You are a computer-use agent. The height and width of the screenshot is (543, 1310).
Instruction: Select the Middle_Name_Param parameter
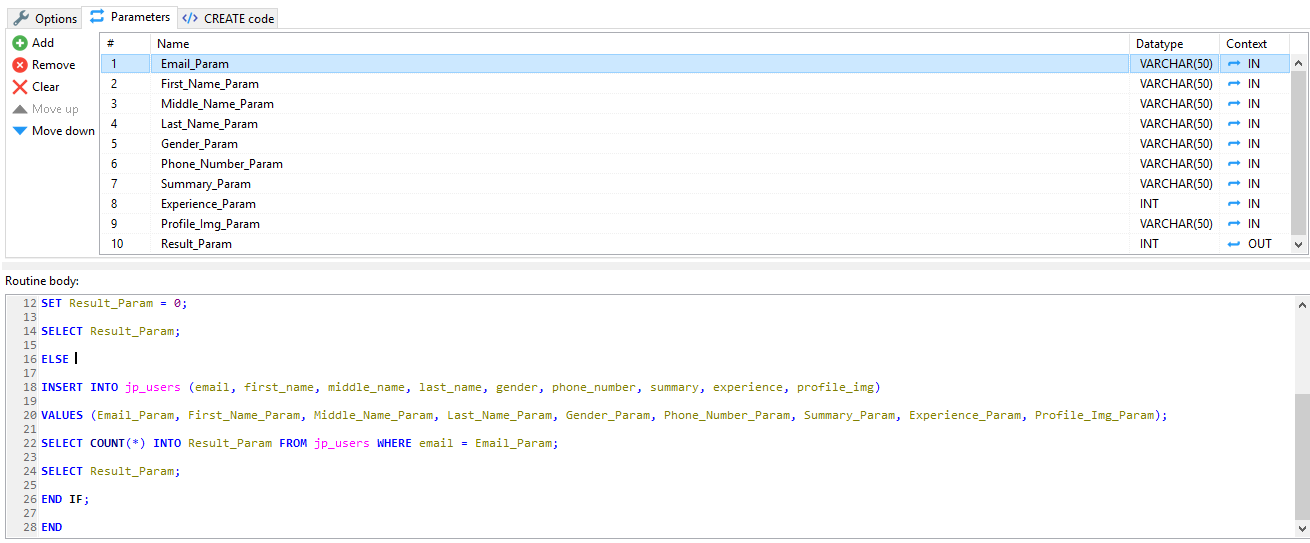(x=217, y=104)
